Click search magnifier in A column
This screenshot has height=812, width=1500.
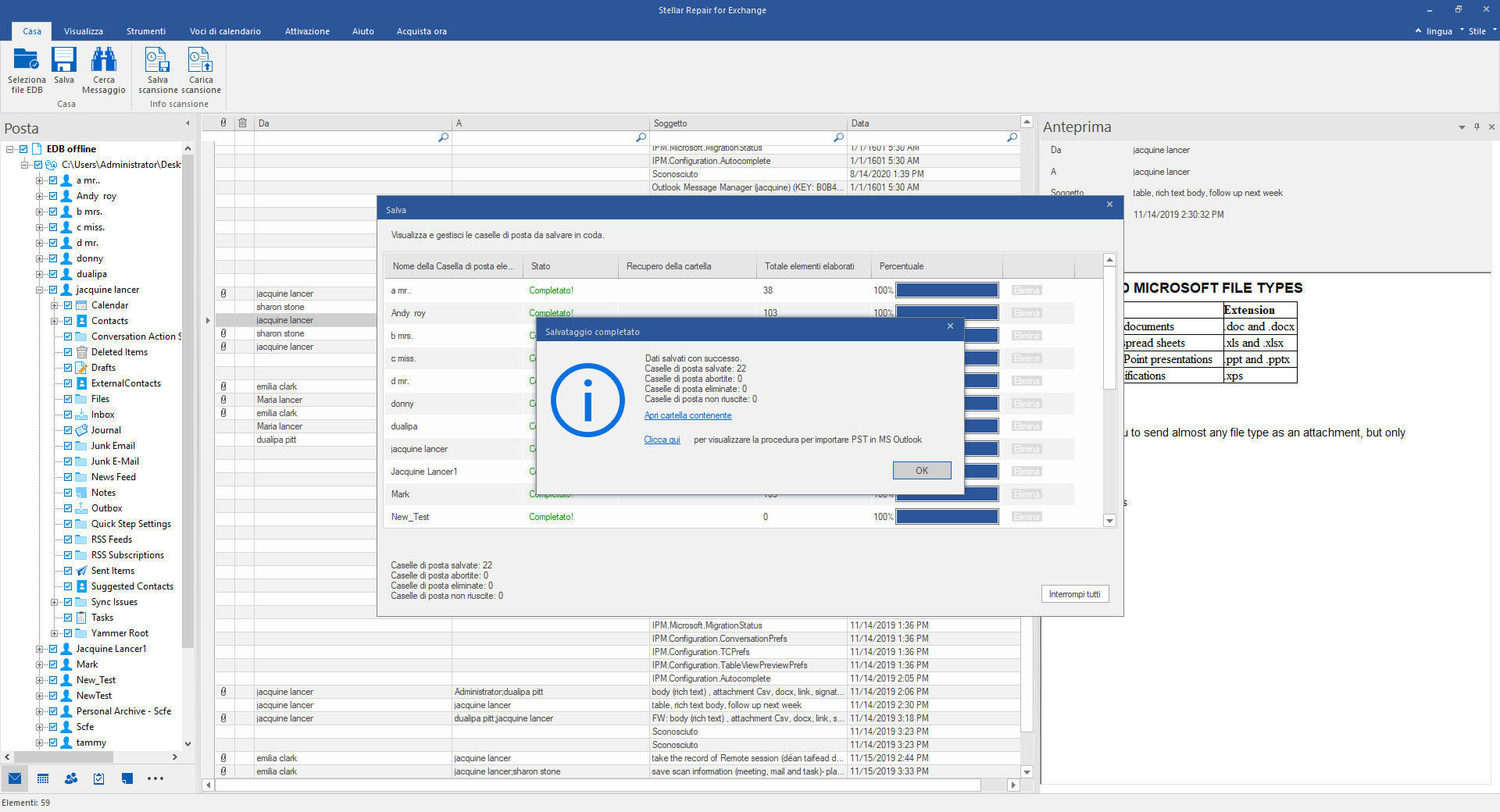[x=641, y=137]
